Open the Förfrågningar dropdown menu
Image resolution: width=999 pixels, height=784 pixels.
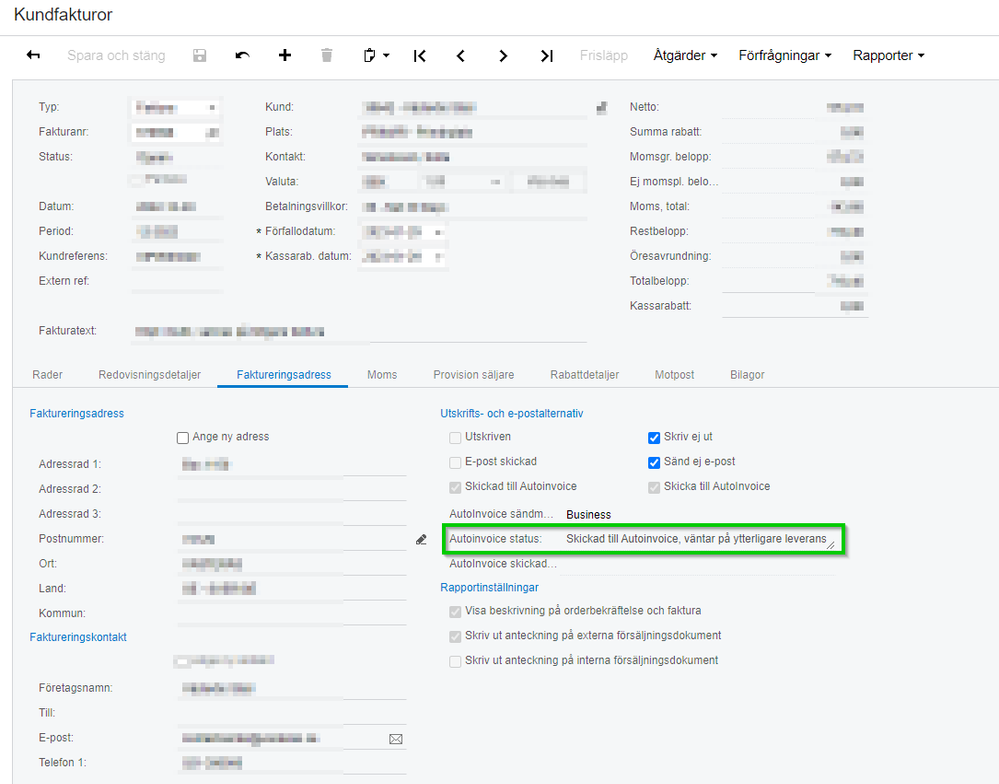(785, 55)
